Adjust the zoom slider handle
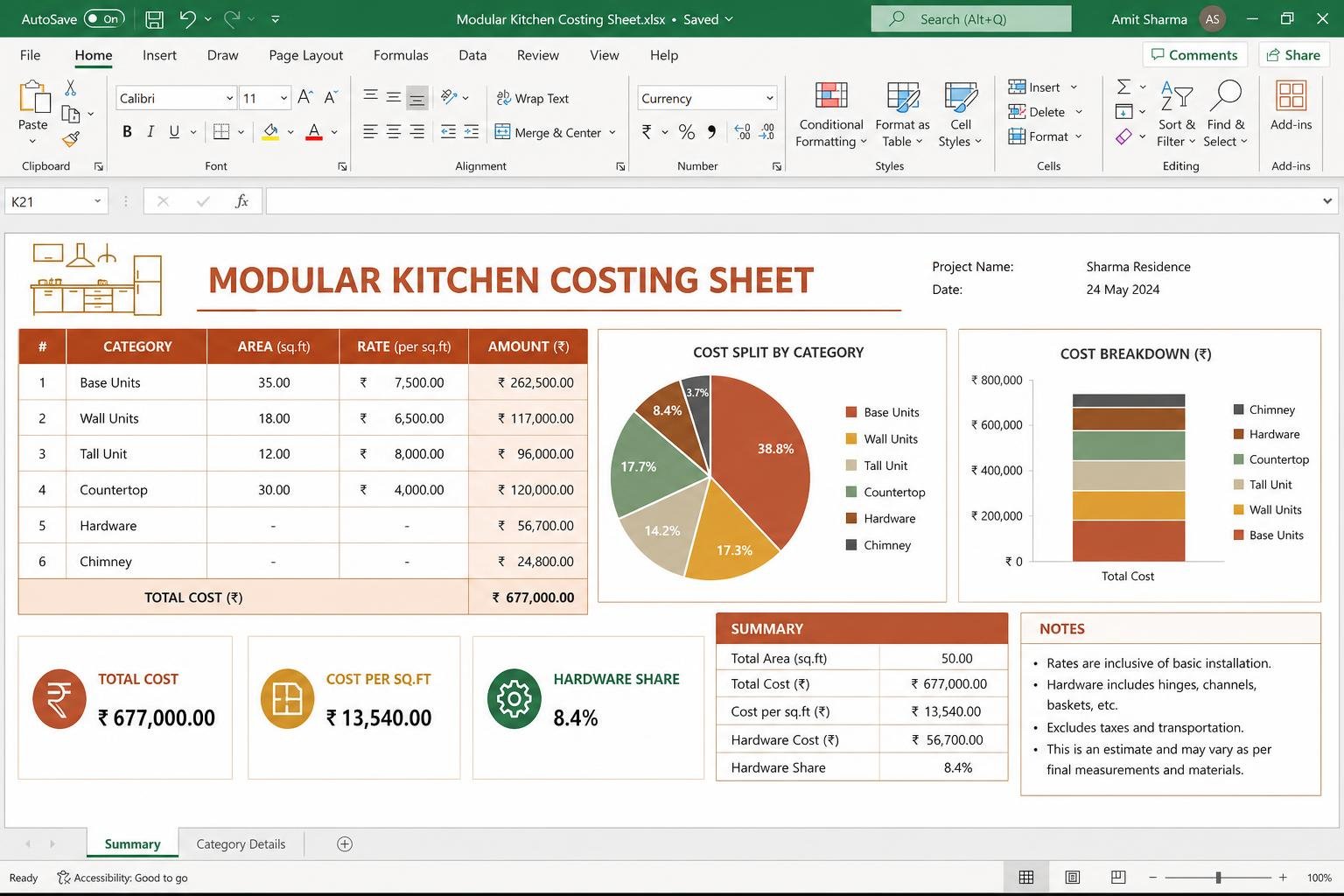The height and width of the screenshot is (896, 1344). click(1218, 877)
